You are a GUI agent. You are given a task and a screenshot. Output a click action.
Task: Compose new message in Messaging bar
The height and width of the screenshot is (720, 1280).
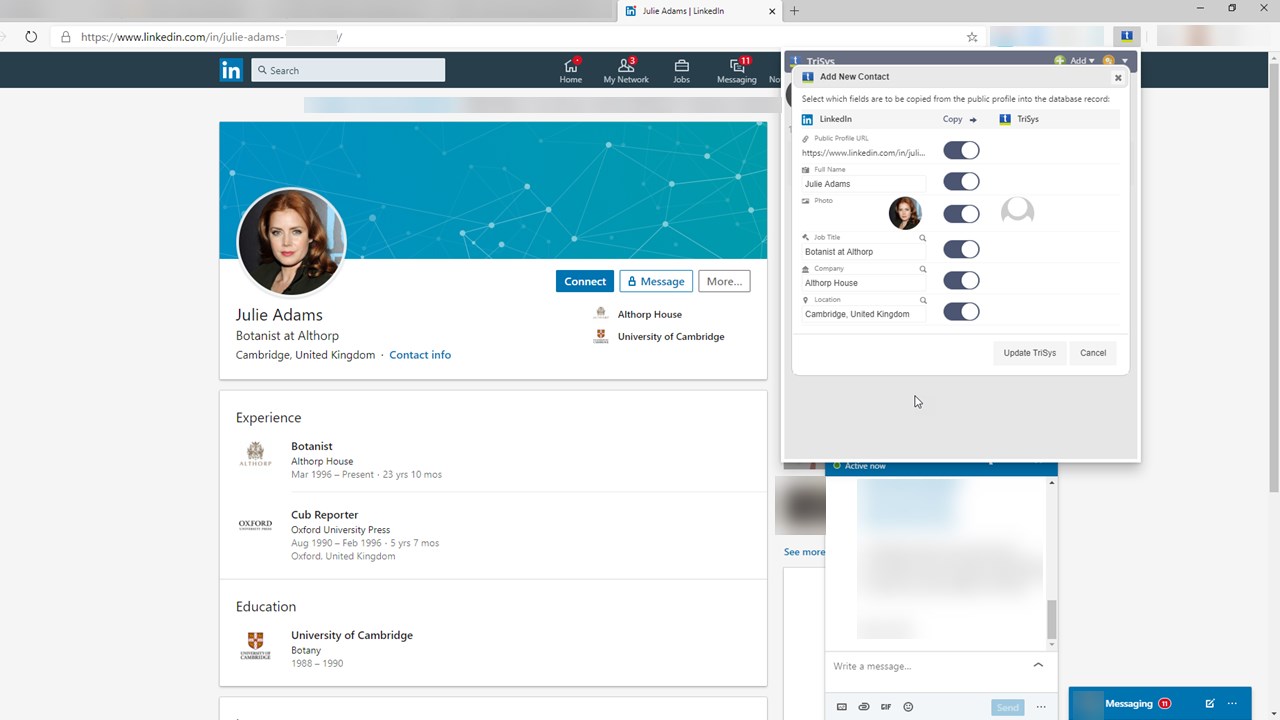tap(1210, 703)
